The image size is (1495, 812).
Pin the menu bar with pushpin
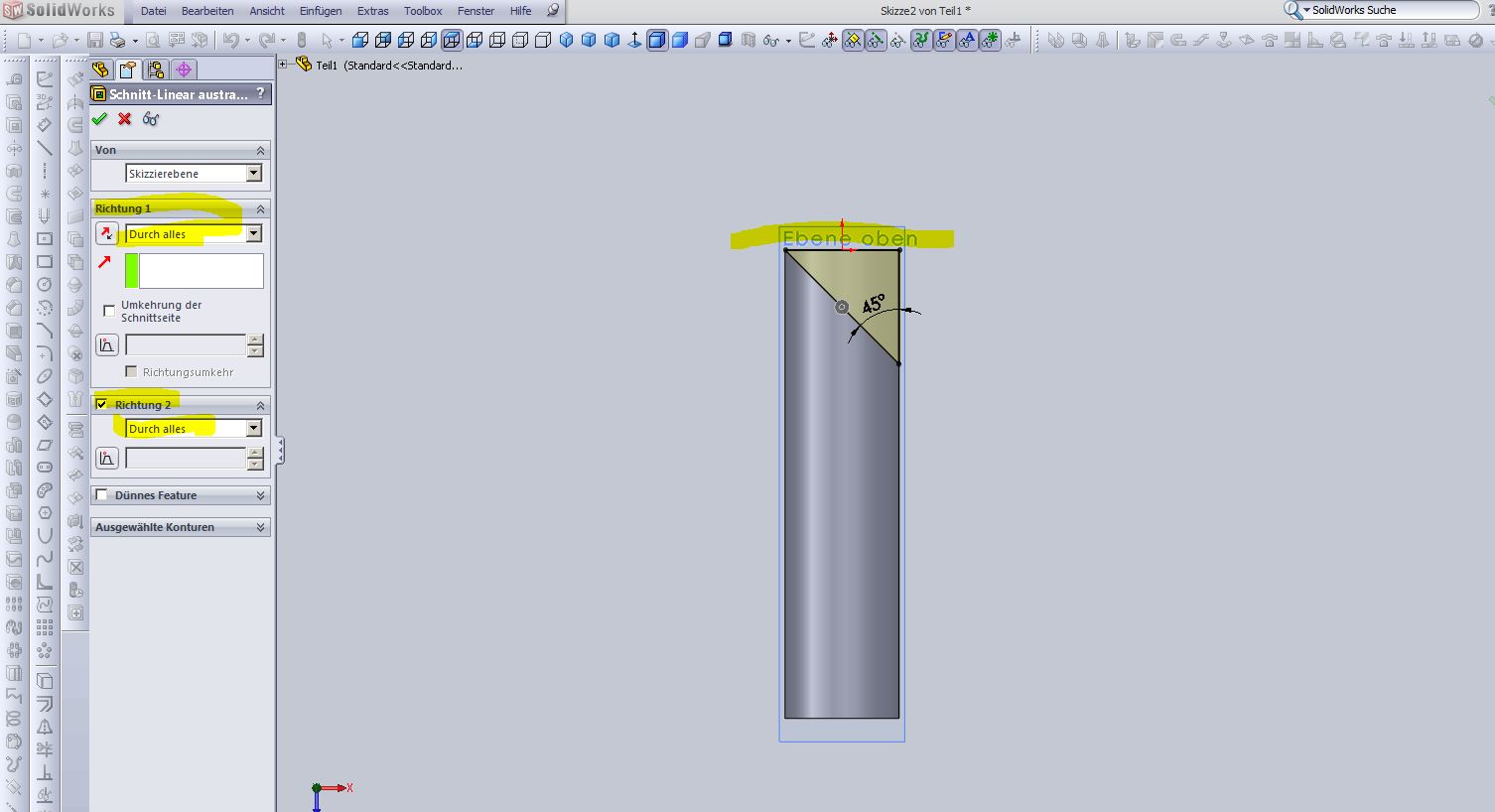point(553,11)
